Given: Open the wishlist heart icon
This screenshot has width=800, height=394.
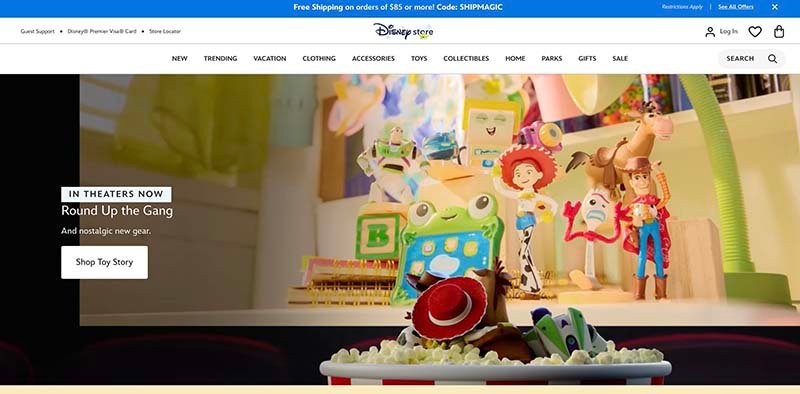Looking at the screenshot, I should (x=755, y=32).
